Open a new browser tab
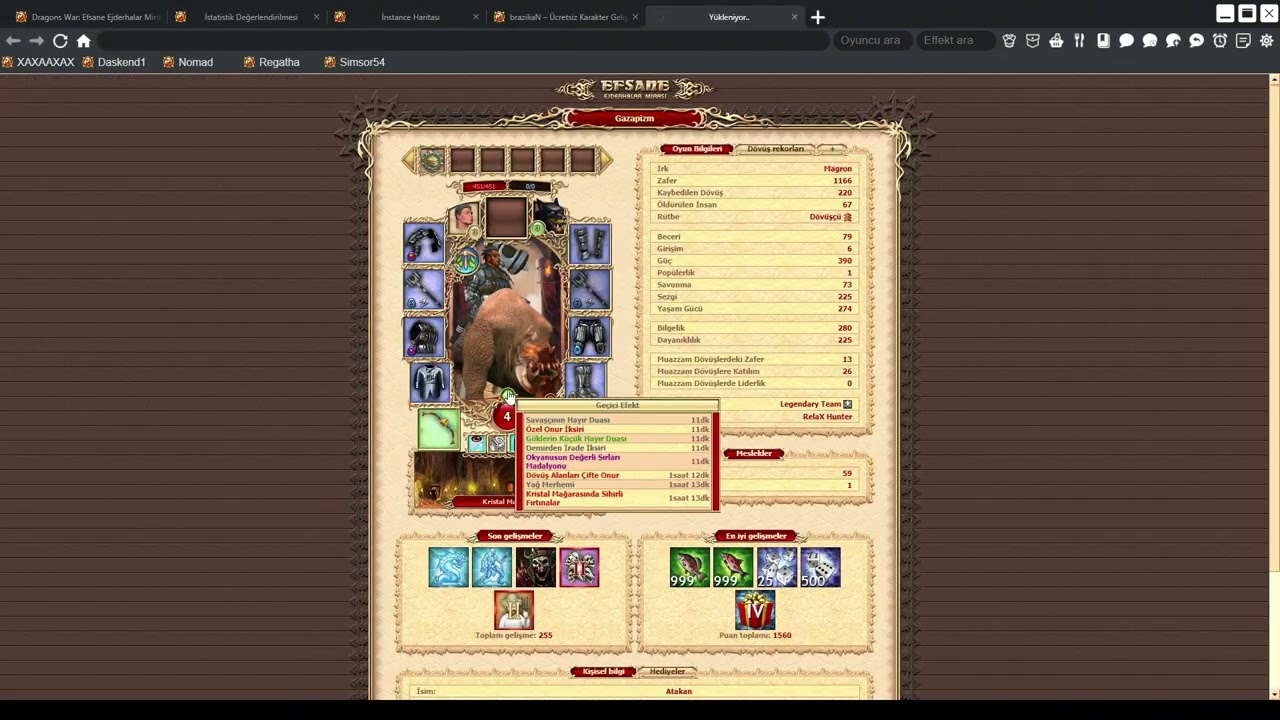The width and height of the screenshot is (1280, 720). pos(818,17)
